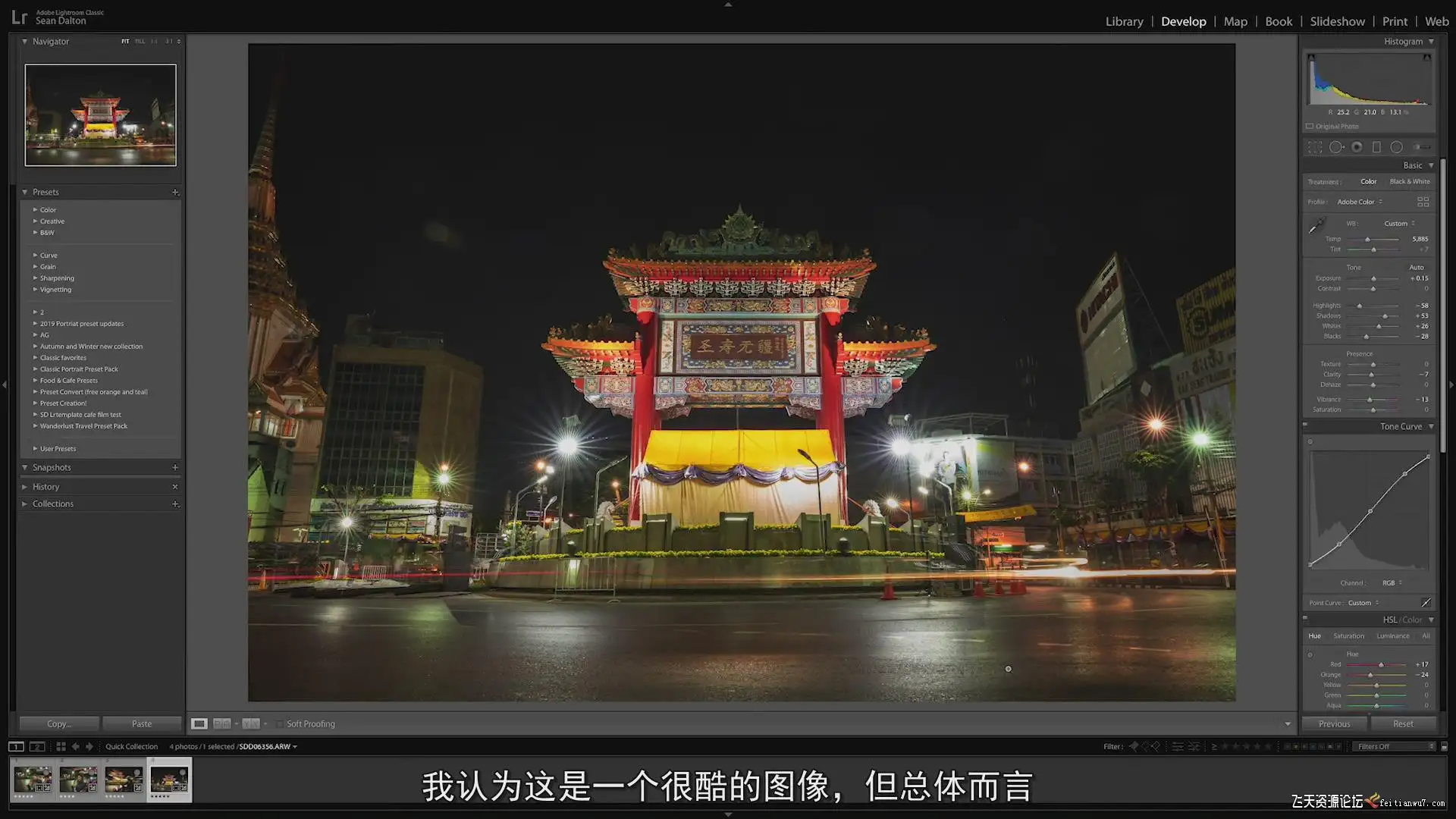Switch to the Library module
Image resolution: width=1456 pixels, height=819 pixels.
pyautogui.click(x=1124, y=21)
